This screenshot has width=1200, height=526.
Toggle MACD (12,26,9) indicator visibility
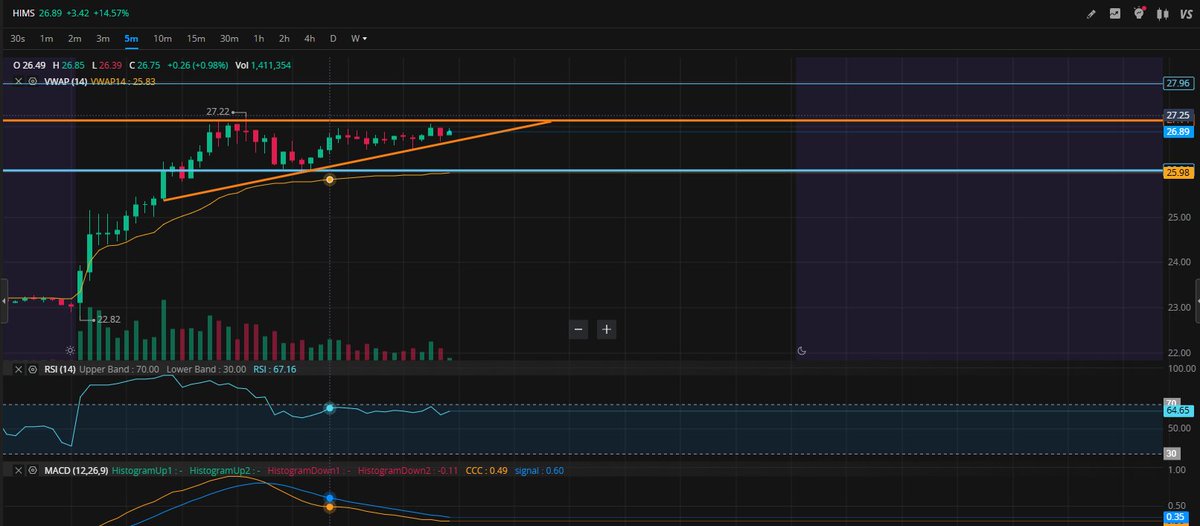(x=33, y=469)
